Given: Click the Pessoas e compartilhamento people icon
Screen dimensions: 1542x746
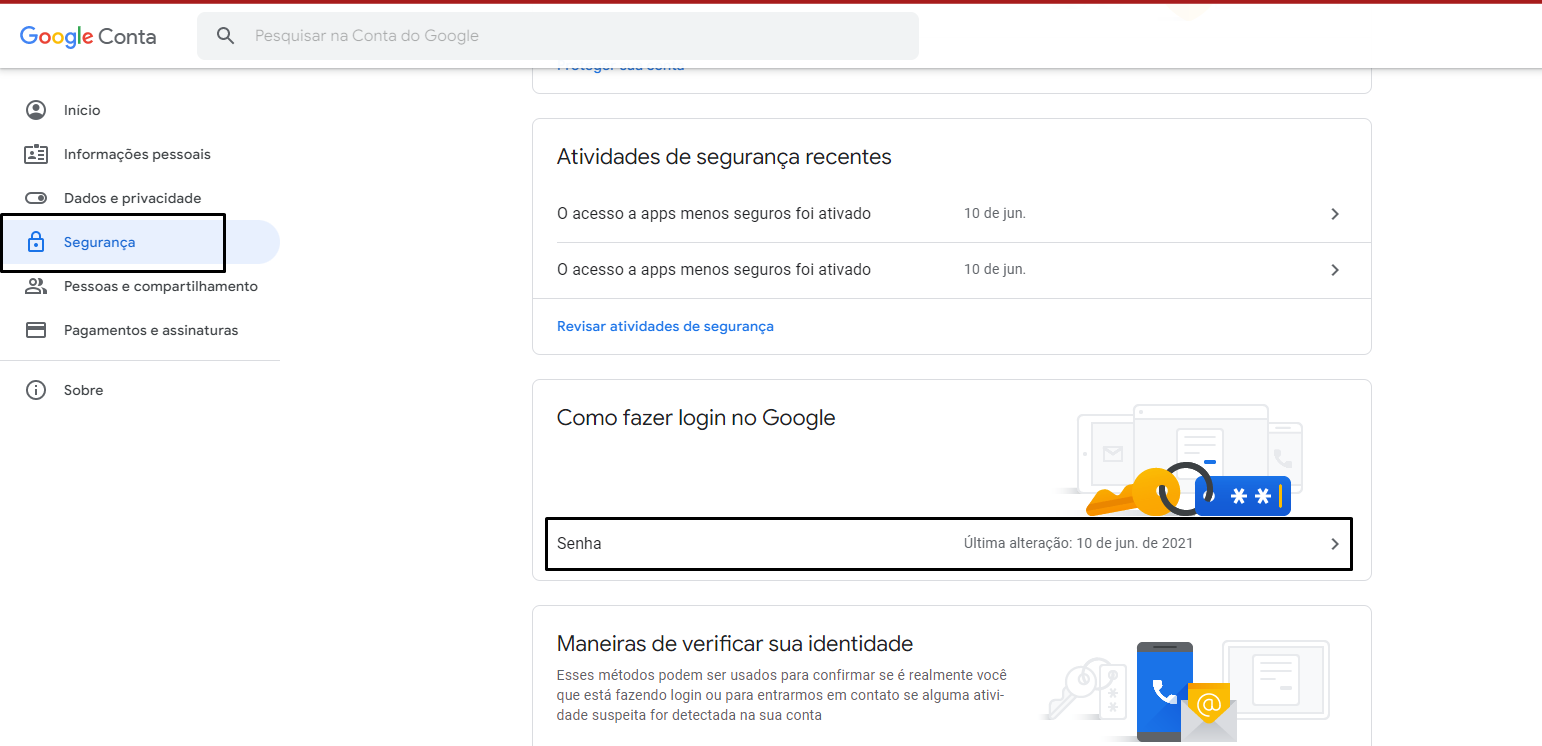Looking at the screenshot, I should point(36,286).
